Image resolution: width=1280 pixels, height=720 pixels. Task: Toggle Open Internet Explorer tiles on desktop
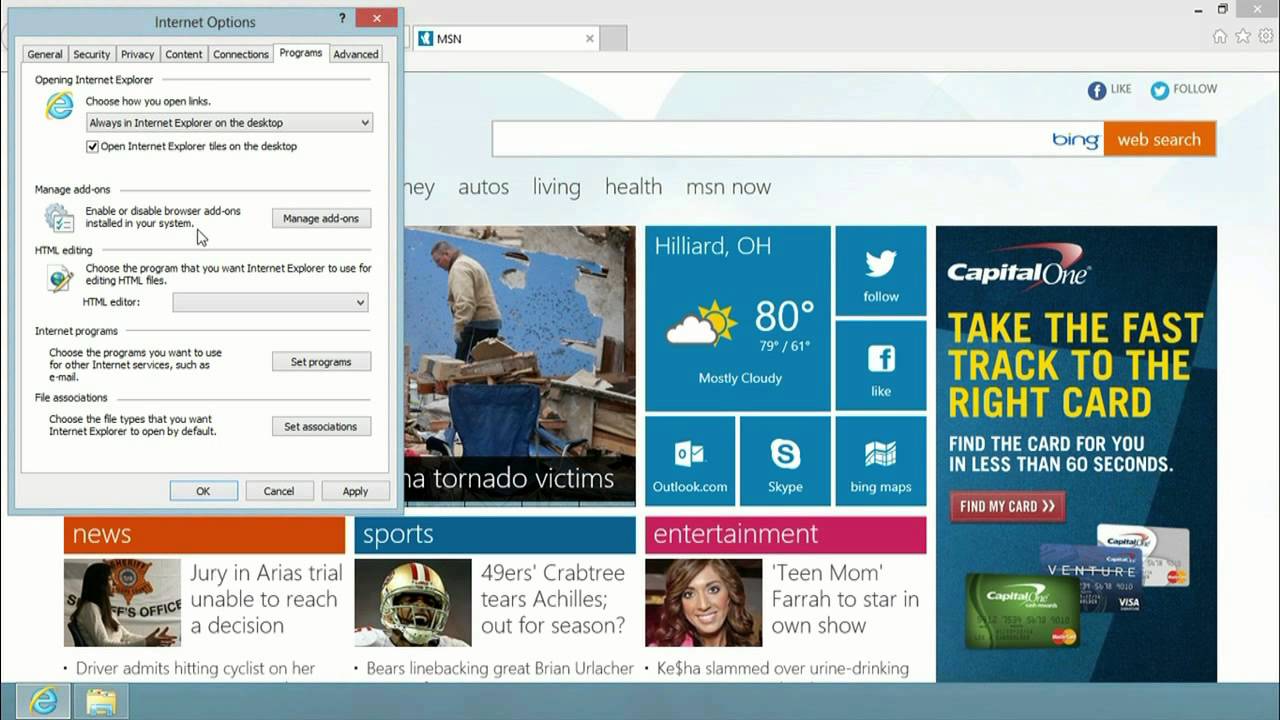click(93, 146)
